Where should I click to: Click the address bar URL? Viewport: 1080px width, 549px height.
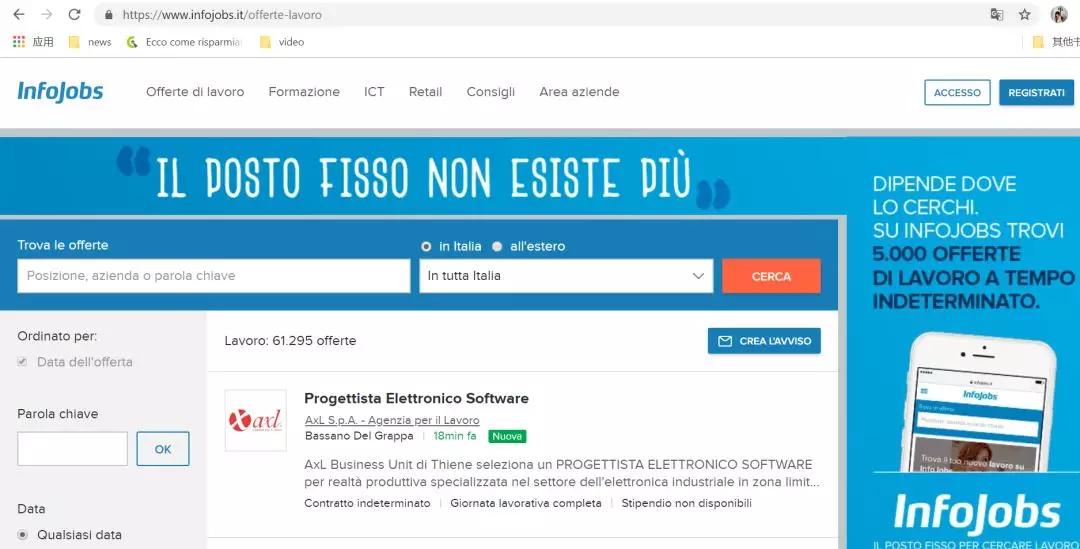(x=222, y=14)
